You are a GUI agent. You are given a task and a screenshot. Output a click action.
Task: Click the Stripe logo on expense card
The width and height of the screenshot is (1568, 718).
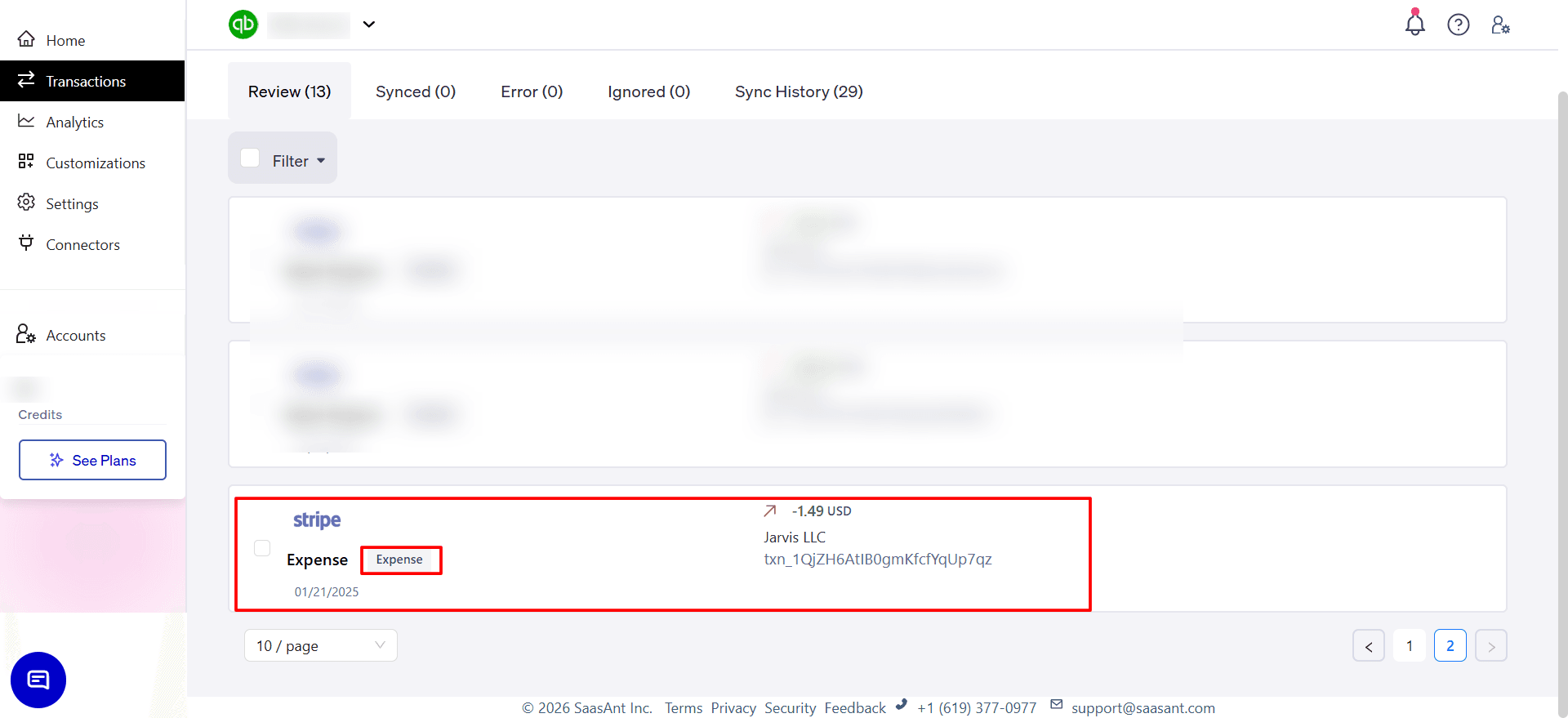coord(317,520)
